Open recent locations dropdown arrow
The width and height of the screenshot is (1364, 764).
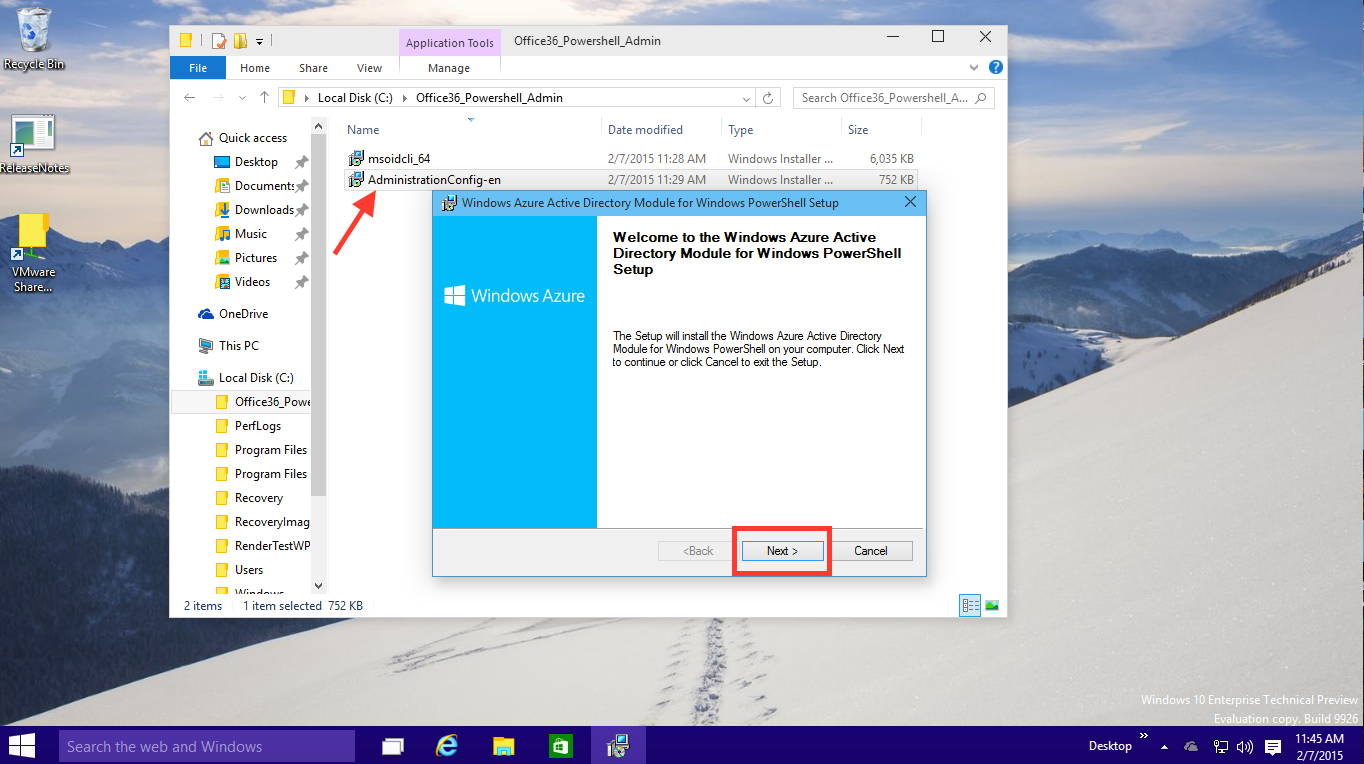click(242, 98)
